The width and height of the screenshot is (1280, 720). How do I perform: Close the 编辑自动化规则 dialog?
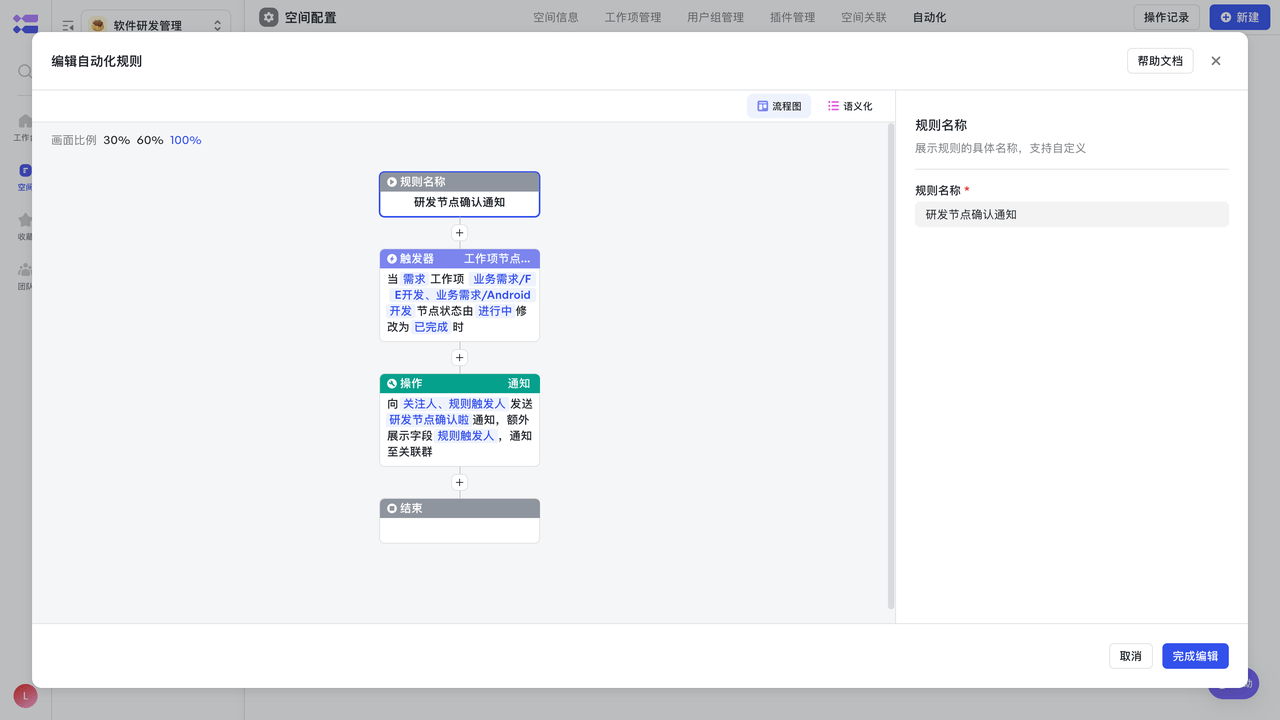point(1216,61)
